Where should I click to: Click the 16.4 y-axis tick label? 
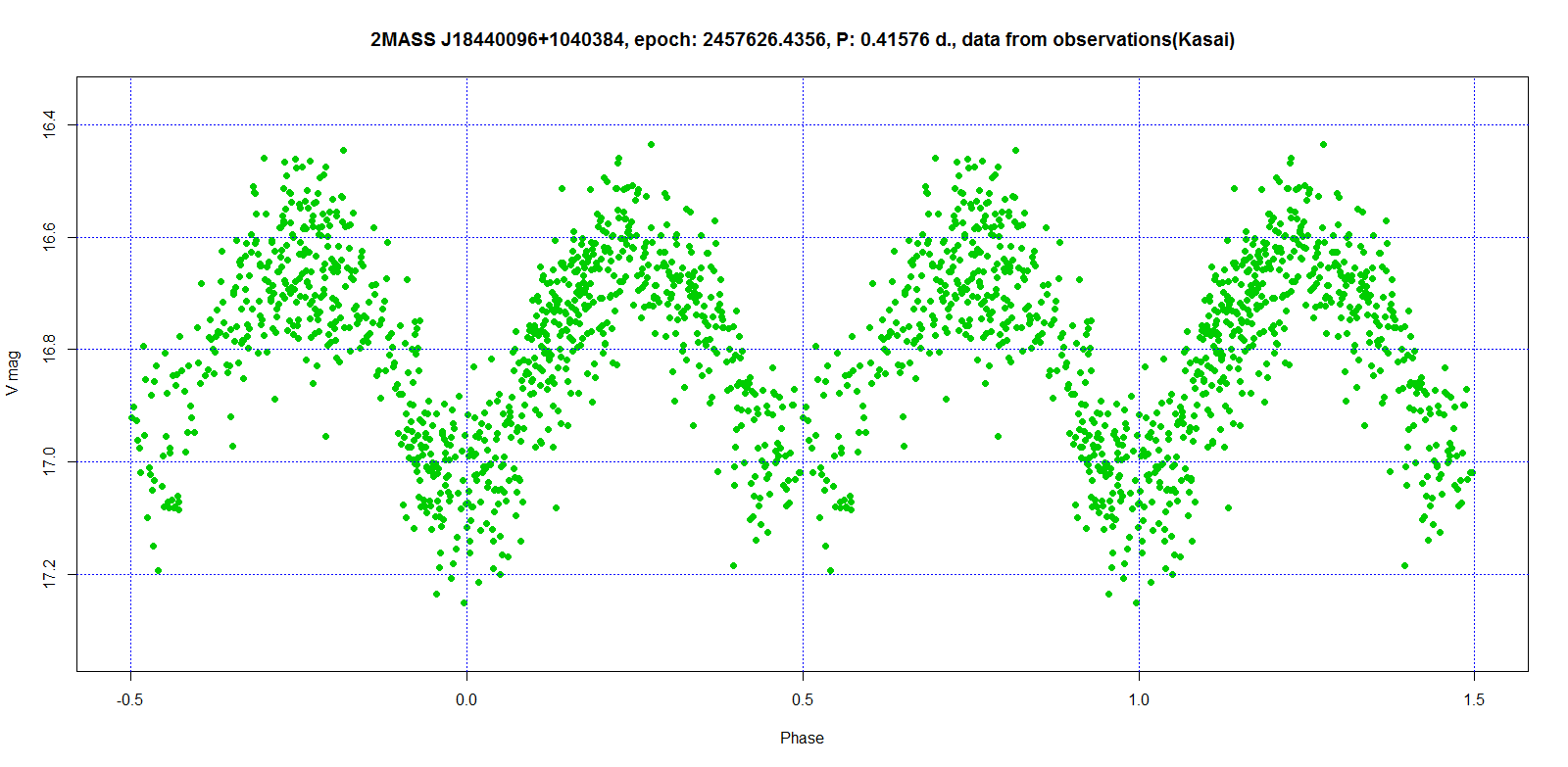click(x=49, y=125)
